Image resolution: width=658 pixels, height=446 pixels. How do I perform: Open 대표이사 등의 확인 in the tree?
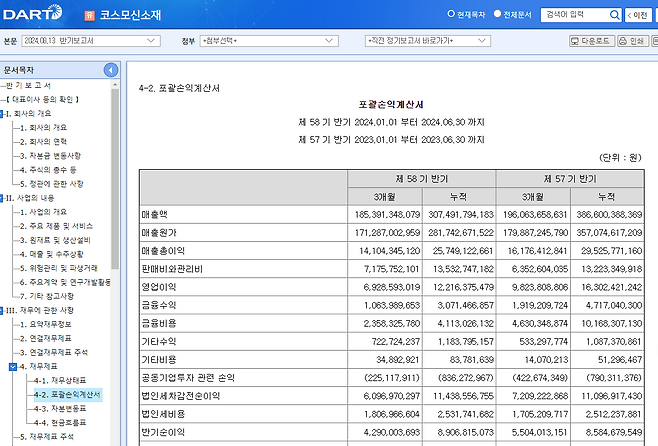tap(42, 99)
